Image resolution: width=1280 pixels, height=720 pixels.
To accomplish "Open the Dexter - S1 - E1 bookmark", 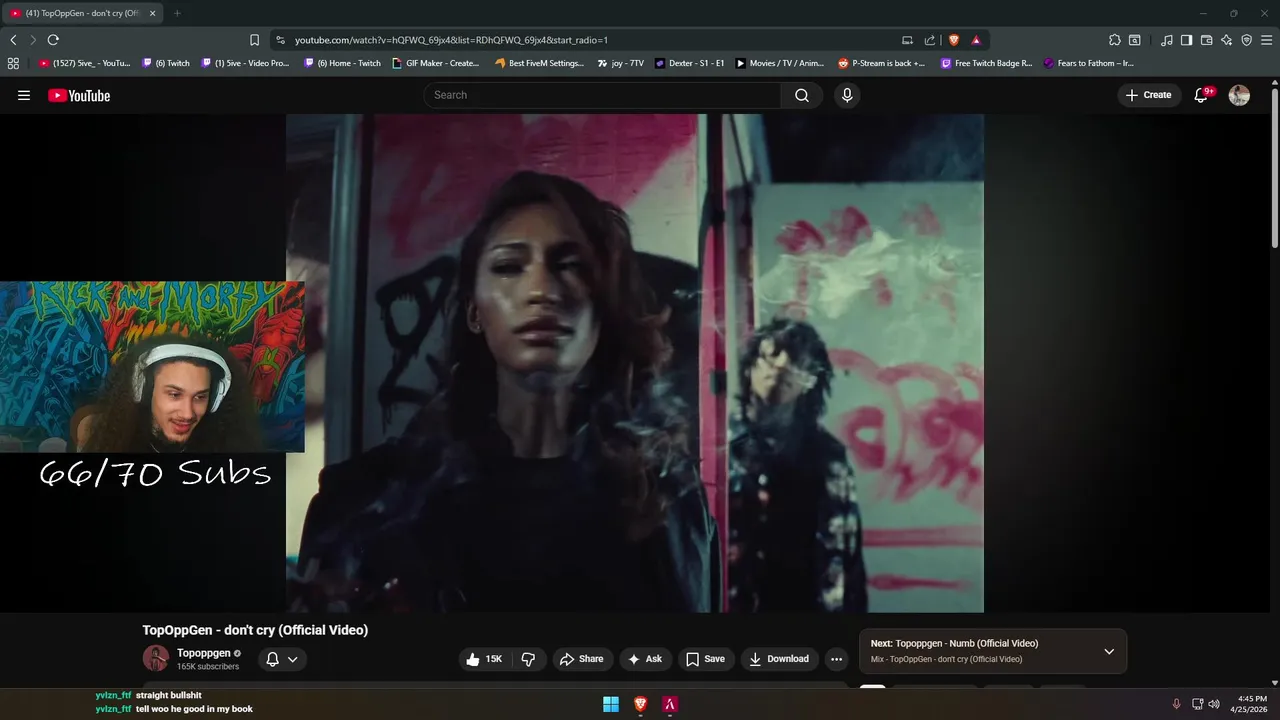I will [x=690, y=63].
